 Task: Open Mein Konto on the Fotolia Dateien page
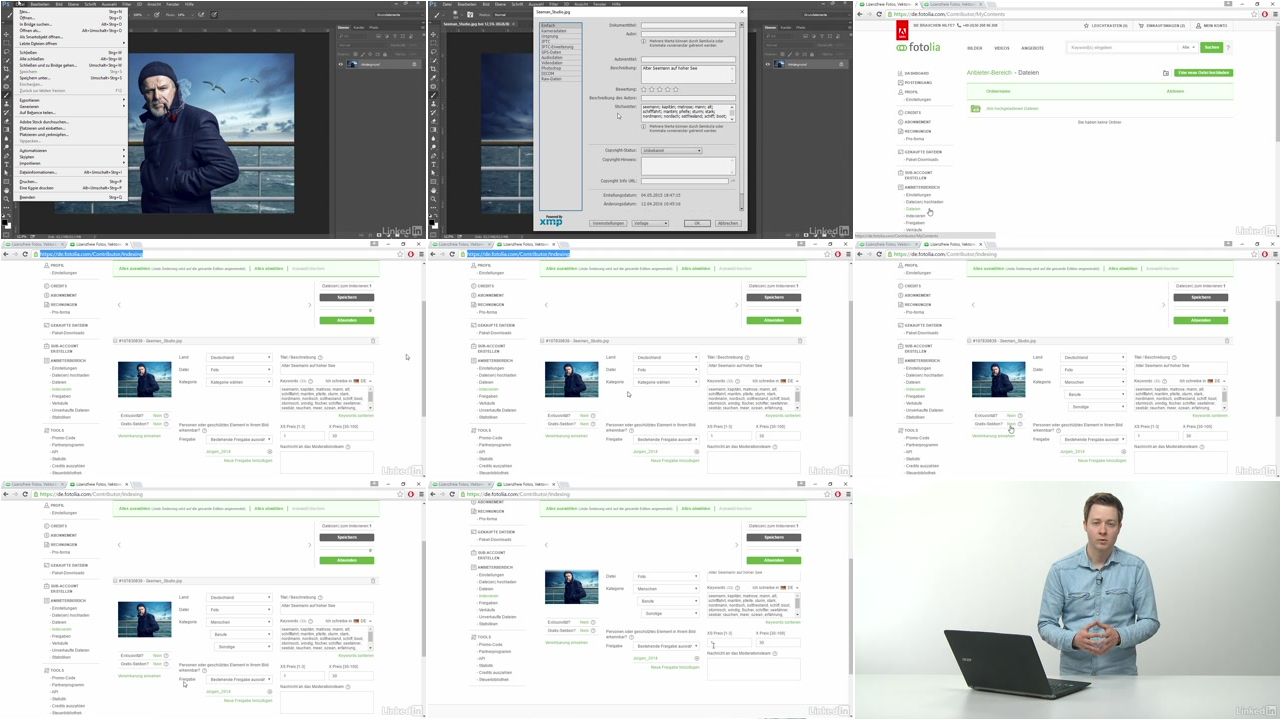[1212, 25]
